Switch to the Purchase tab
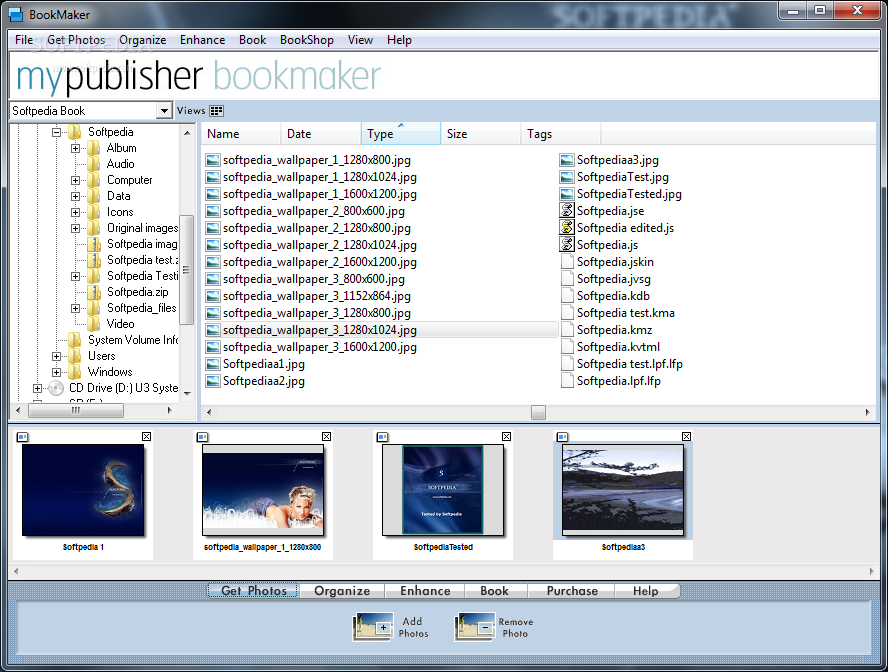 (572, 590)
